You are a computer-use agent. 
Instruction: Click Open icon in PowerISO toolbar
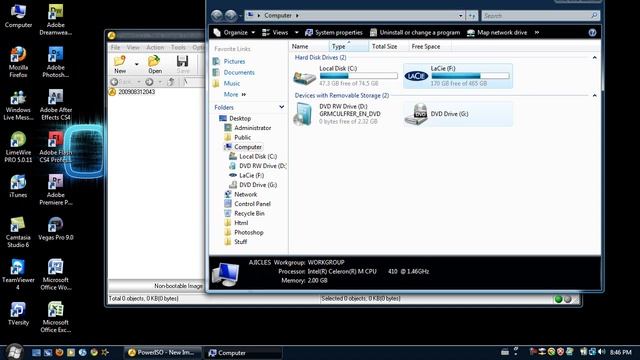point(155,64)
